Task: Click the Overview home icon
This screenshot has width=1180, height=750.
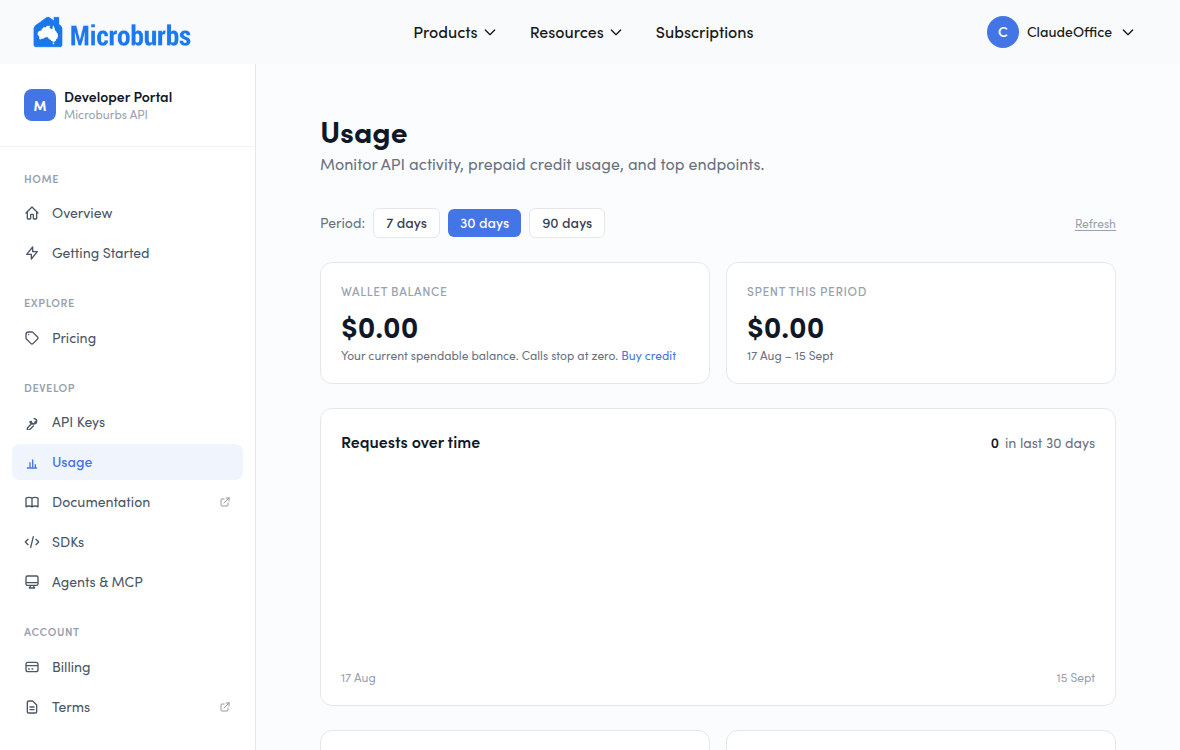Action: pyautogui.click(x=32, y=213)
